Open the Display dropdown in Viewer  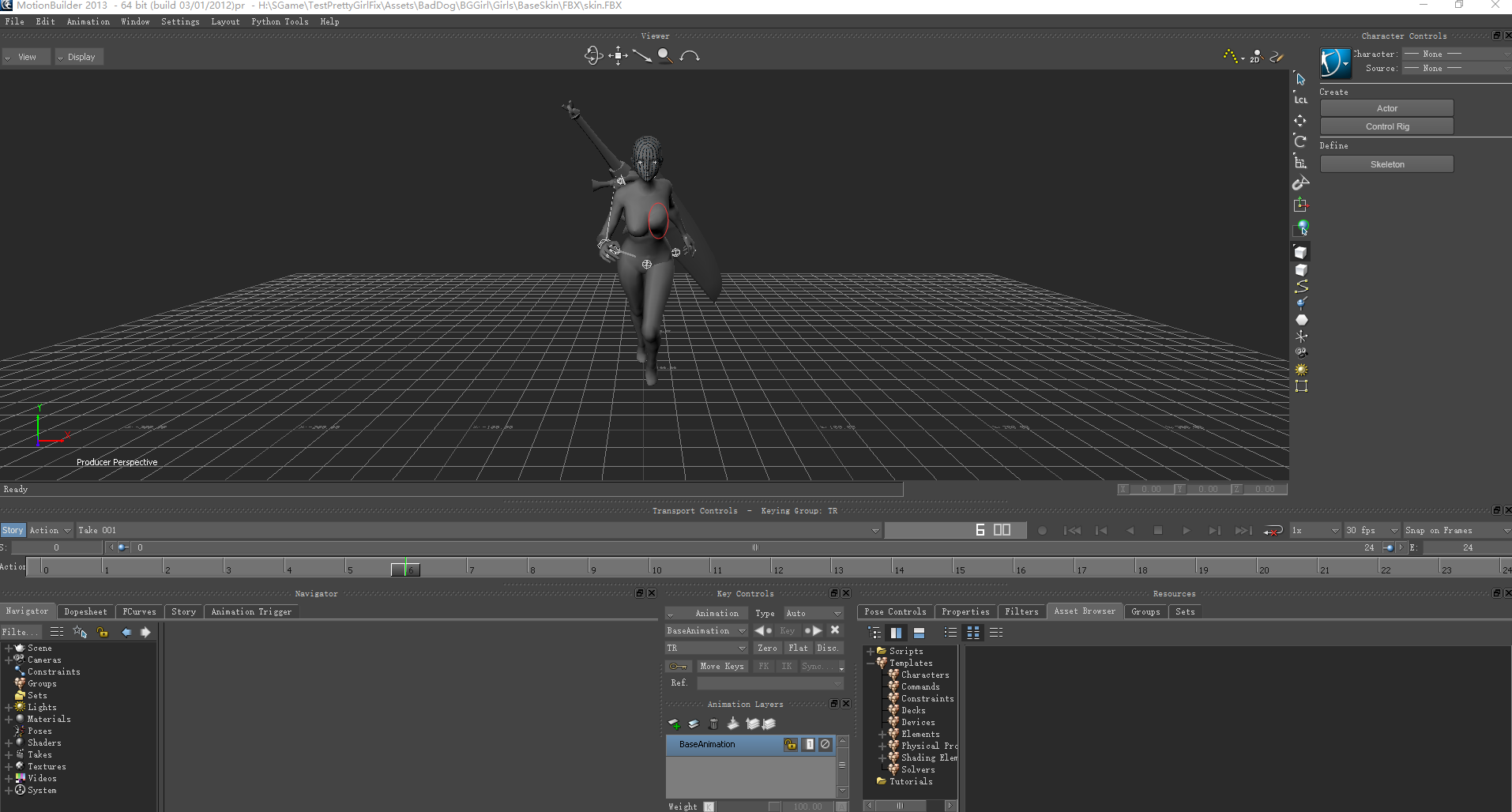[79, 57]
